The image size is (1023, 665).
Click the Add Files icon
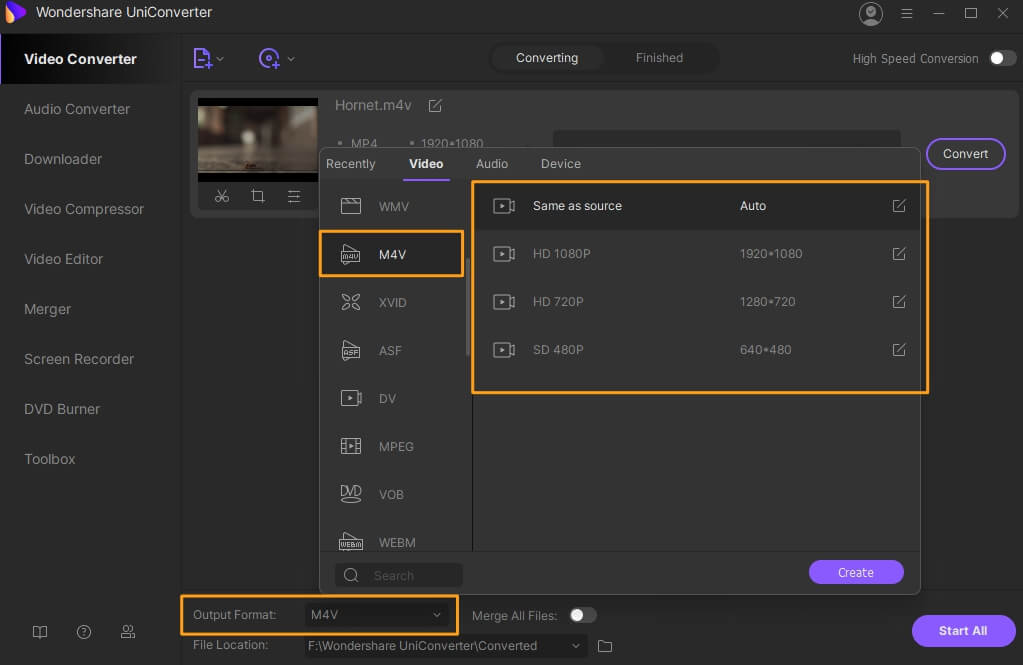point(202,58)
